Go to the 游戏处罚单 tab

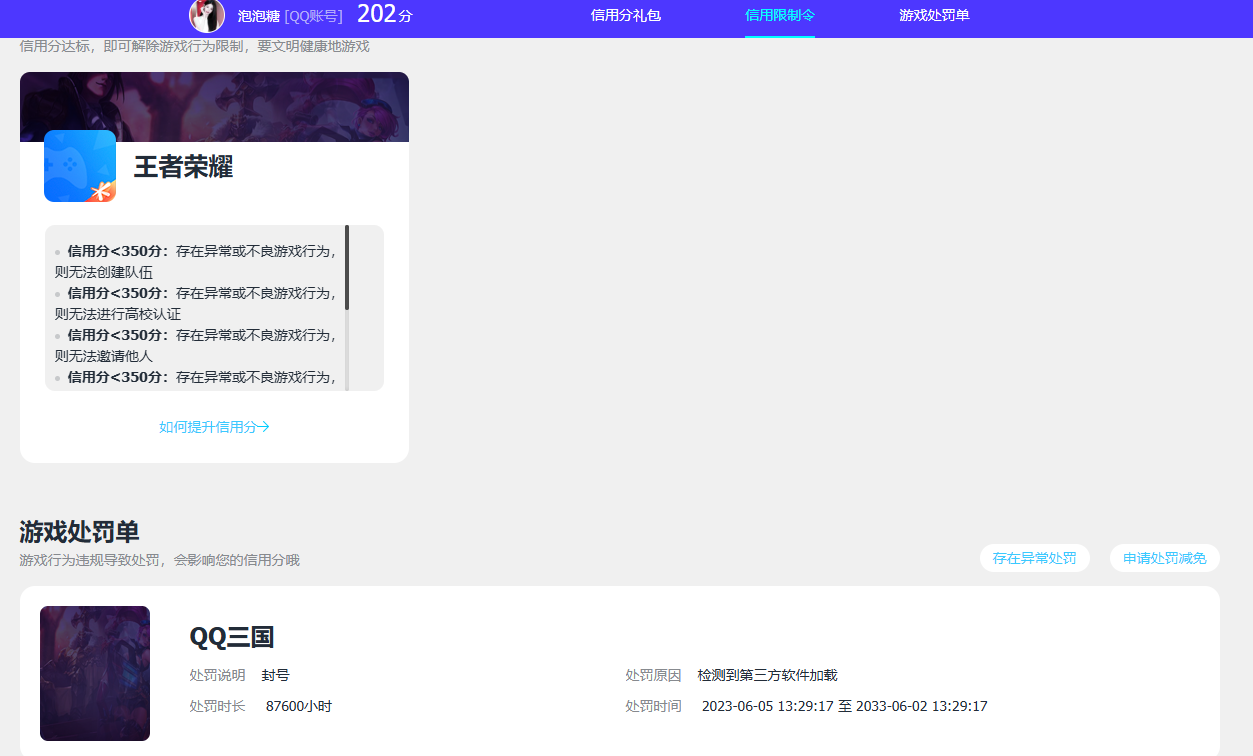934,15
